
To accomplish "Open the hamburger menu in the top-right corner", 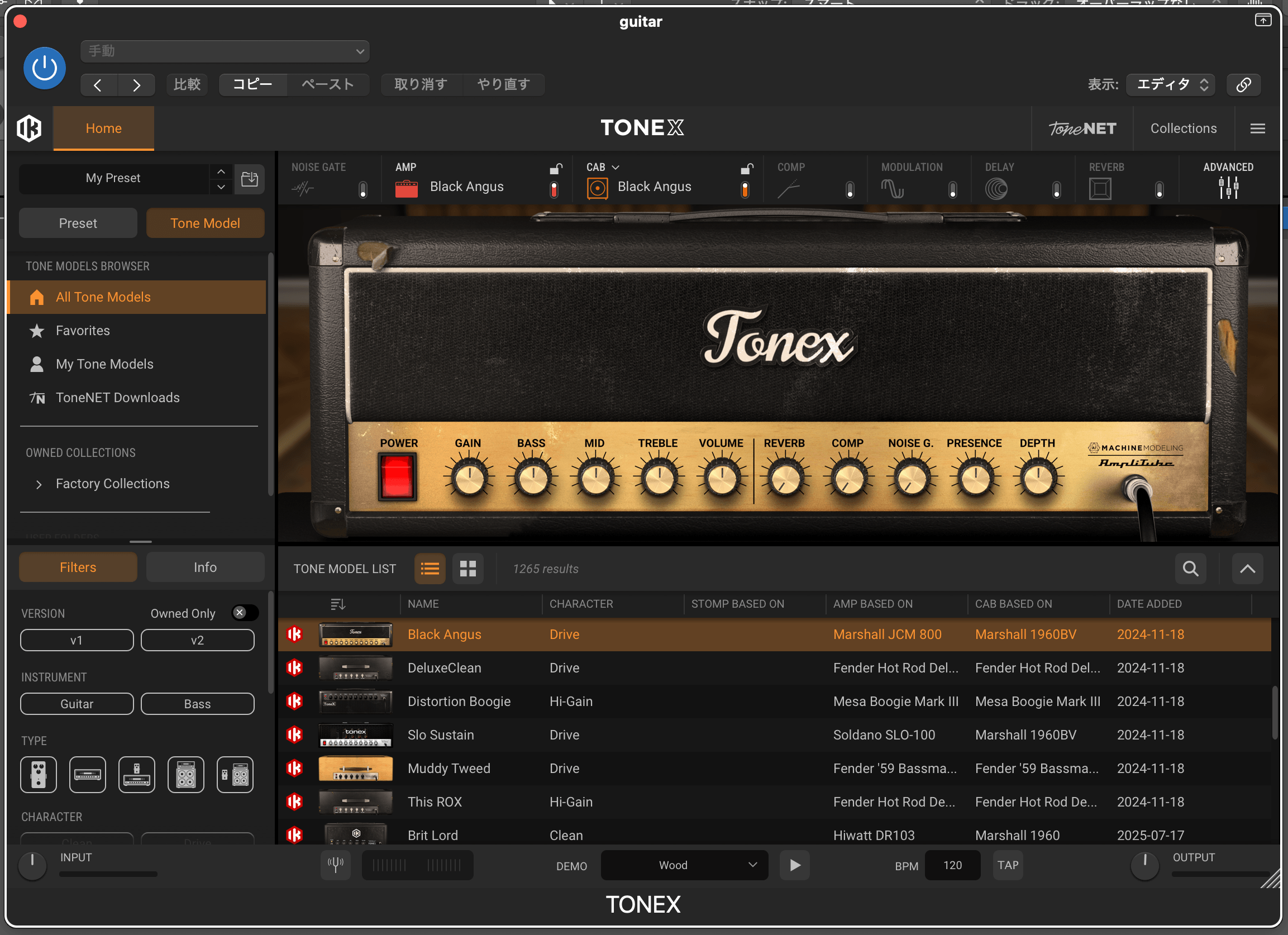I will coord(1257,128).
